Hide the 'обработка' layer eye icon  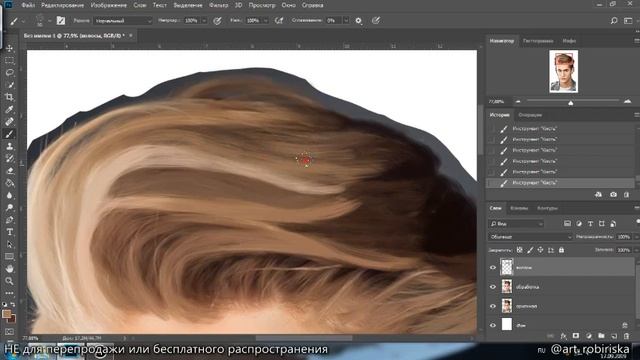pos(493,287)
